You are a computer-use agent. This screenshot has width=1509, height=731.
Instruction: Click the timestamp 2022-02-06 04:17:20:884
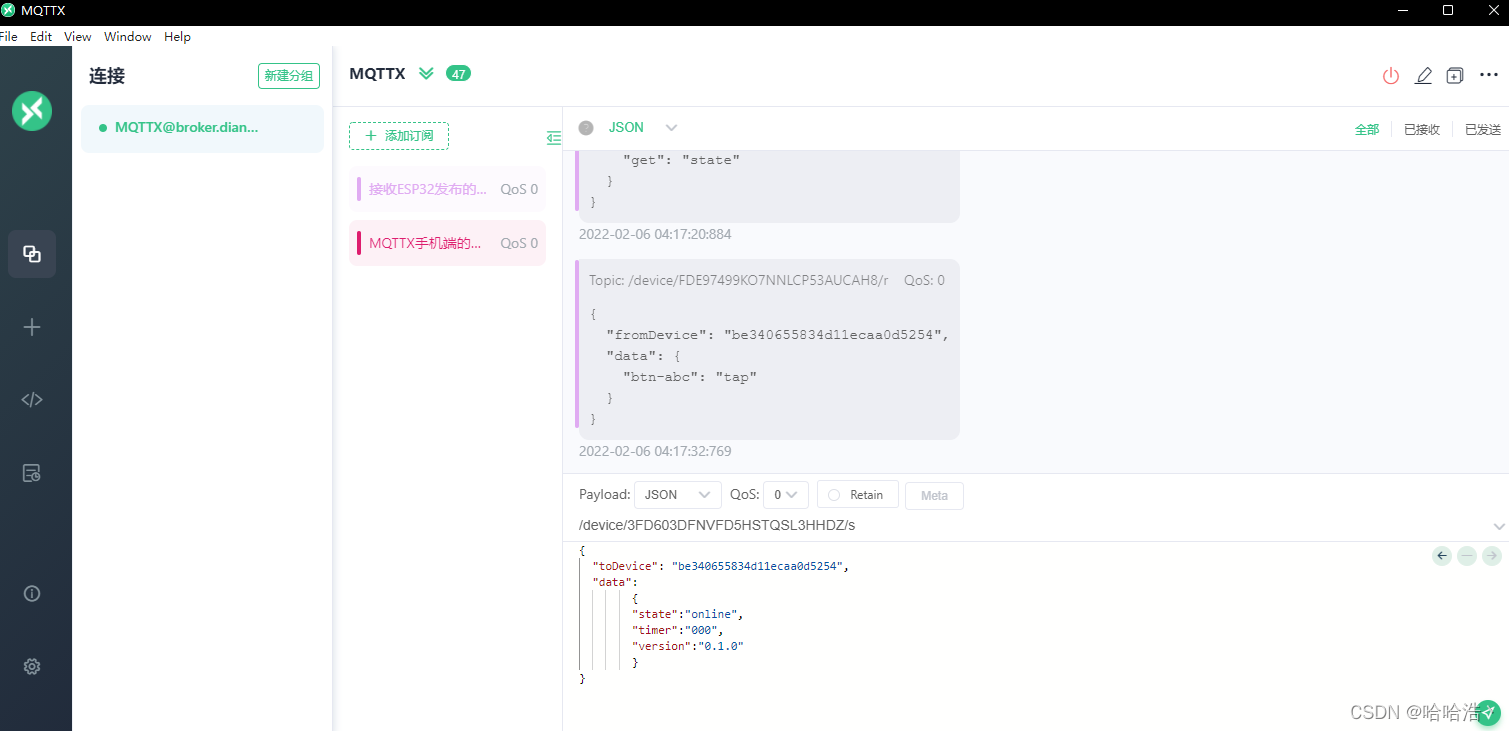655,234
